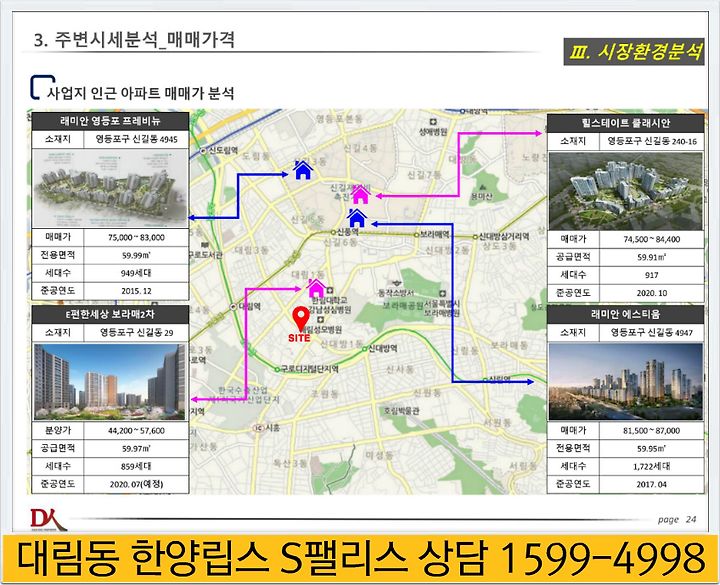720x585 pixels.
Task: Click completion date 2015. 12
Action: [x=136, y=291]
